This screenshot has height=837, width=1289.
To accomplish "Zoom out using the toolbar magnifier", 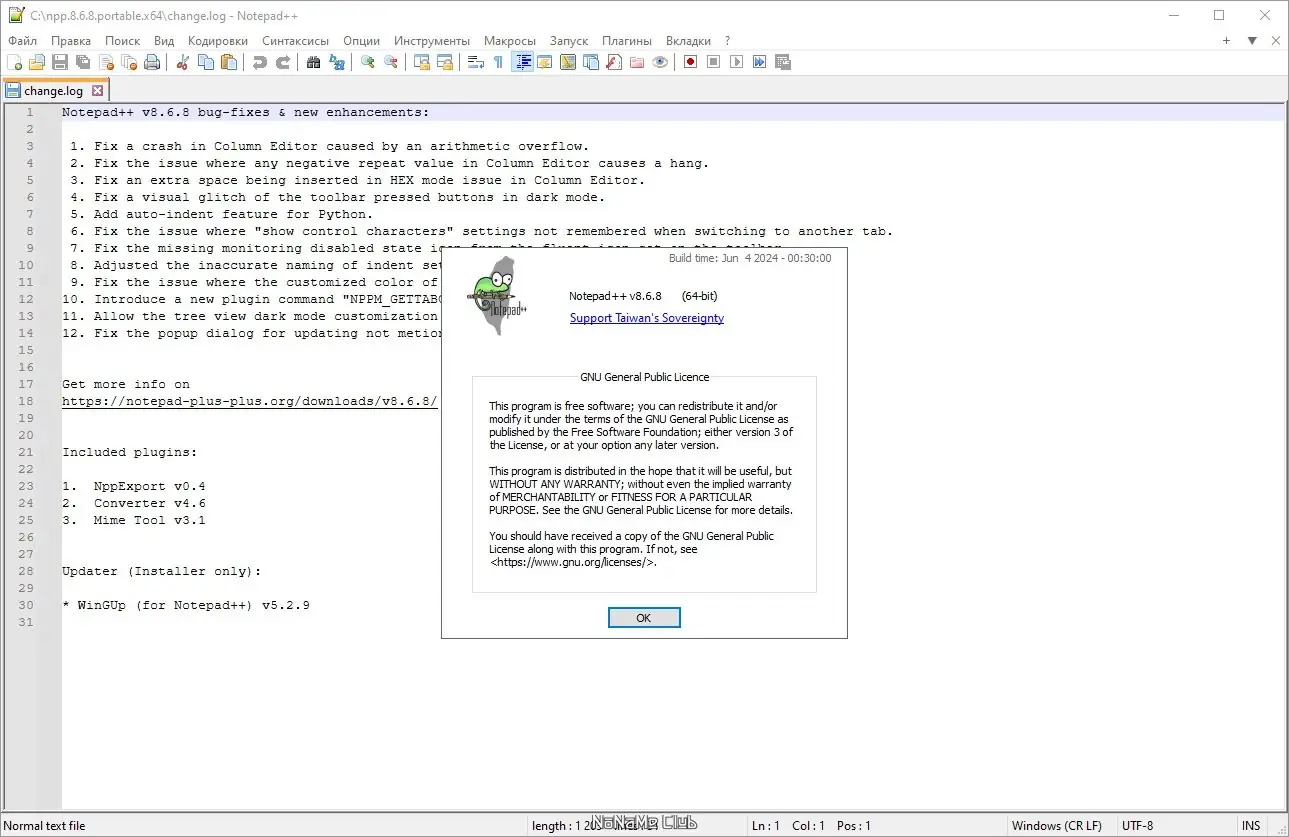I will click(391, 62).
